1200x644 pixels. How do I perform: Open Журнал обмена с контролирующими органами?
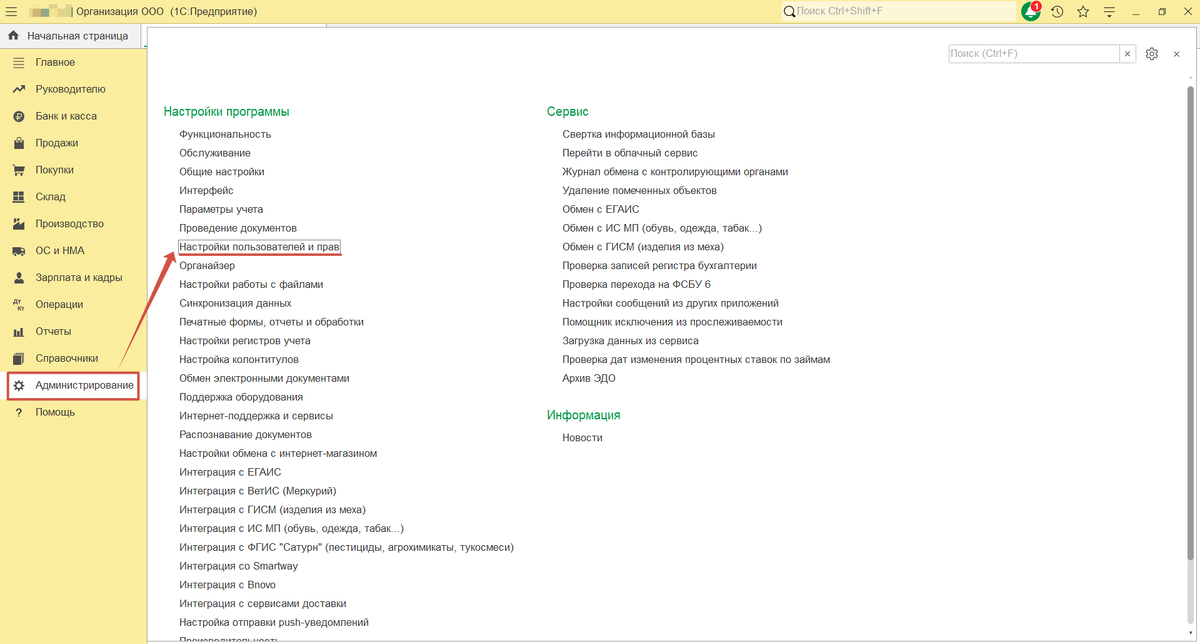[x=675, y=172]
